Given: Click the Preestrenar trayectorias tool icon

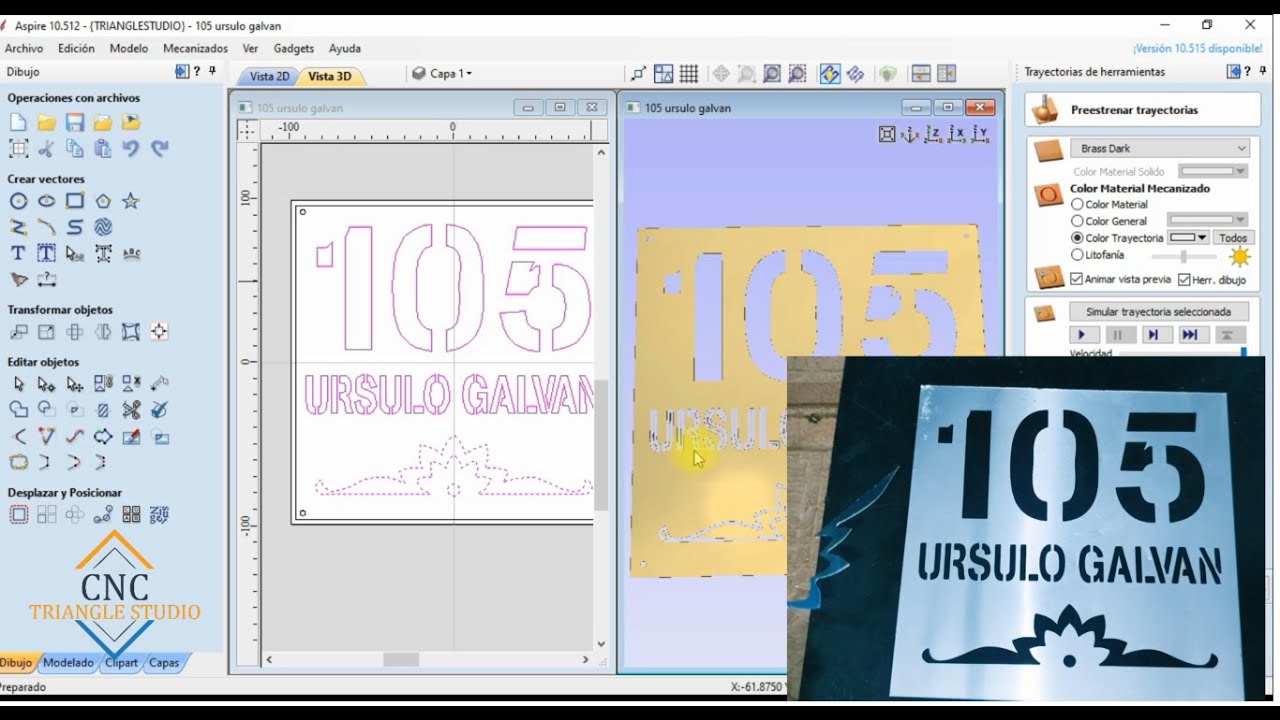Looking at the screenshot, I should coord(1045,109).
